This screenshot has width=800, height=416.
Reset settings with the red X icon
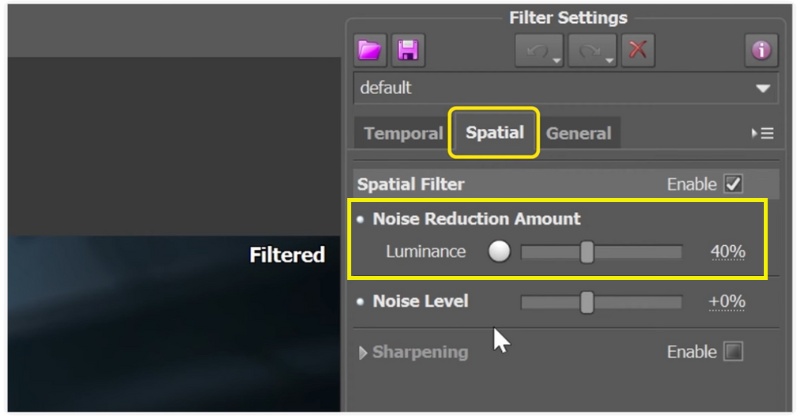point(637,50)
